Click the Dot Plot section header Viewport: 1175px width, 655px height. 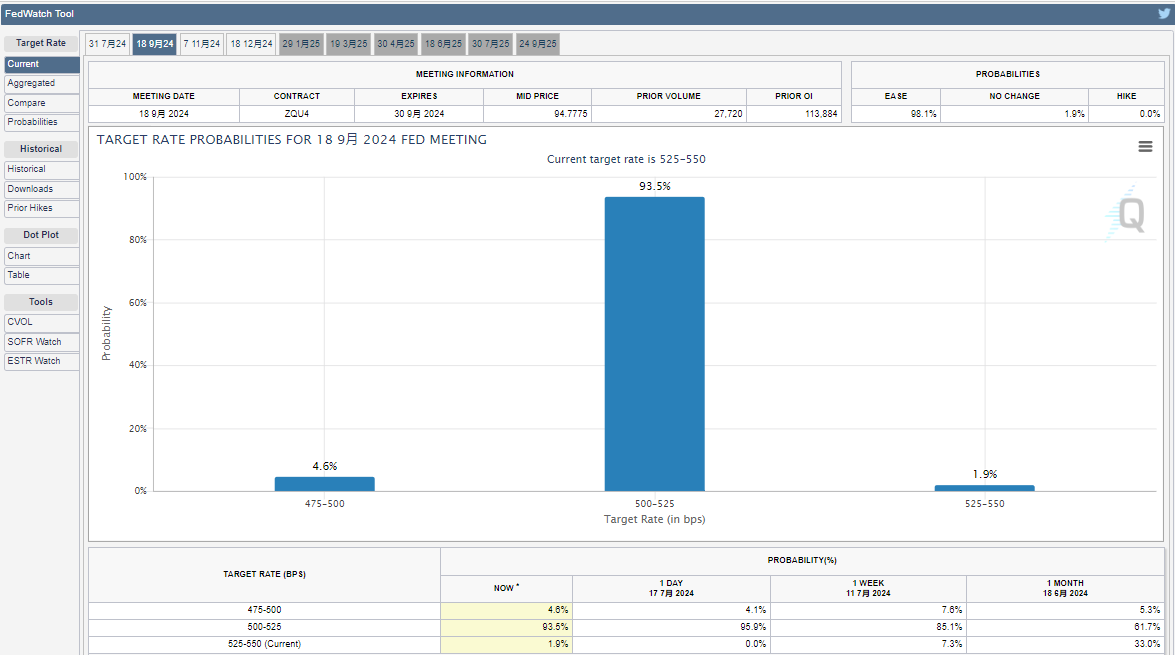[x=41, y=235]
